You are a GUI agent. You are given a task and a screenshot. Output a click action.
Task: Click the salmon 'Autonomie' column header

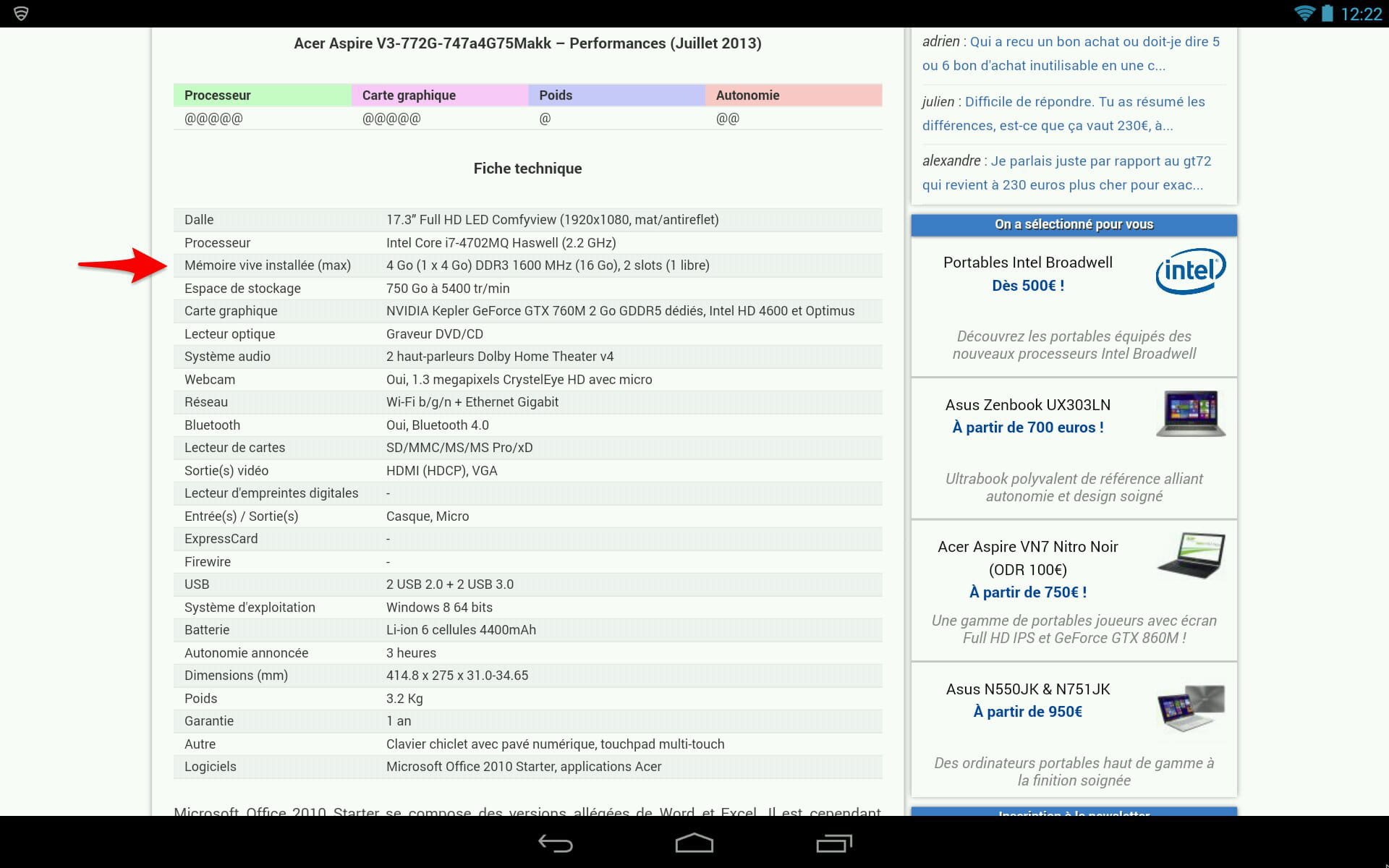click(x=794, y=95)
